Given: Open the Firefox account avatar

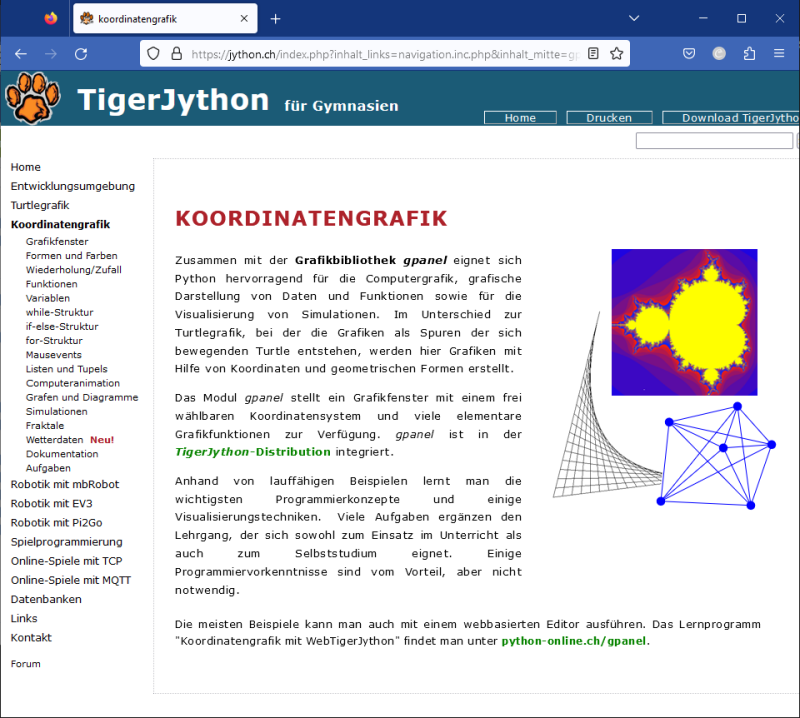Looking at the screenshot, I should coord(719,54).
